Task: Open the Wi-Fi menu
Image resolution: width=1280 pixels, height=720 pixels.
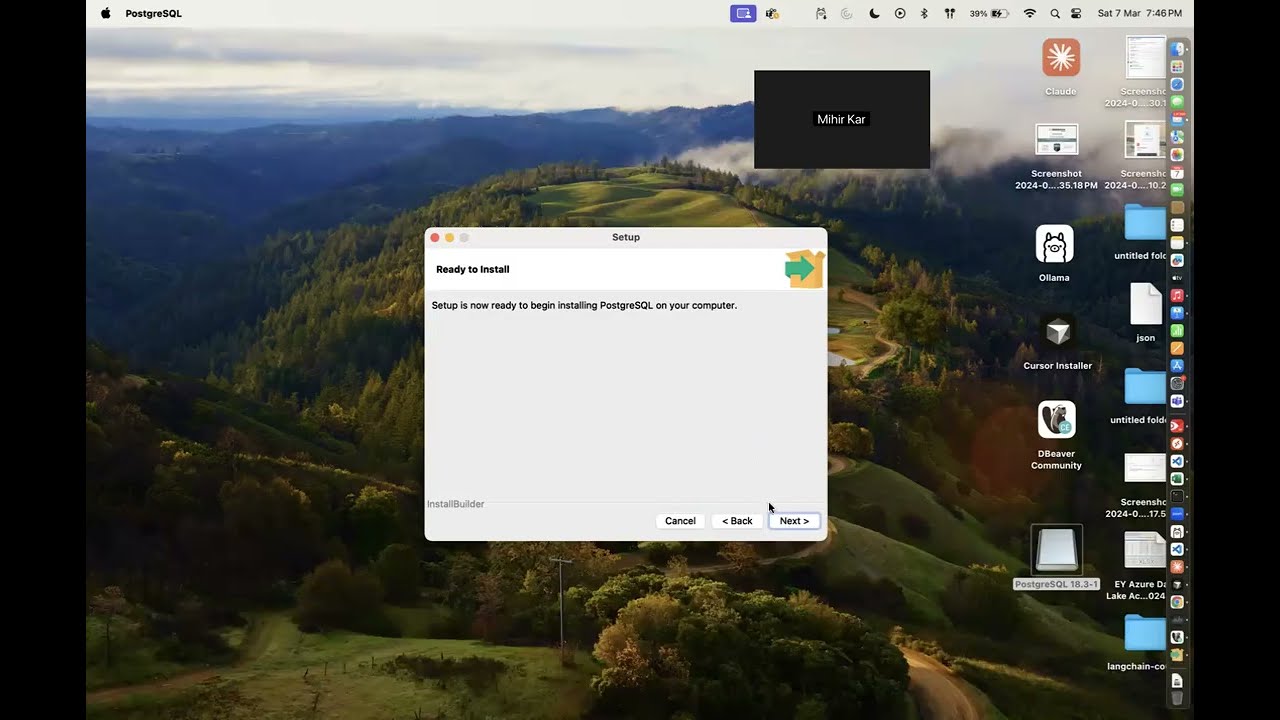Action: tap(1030, 13)
